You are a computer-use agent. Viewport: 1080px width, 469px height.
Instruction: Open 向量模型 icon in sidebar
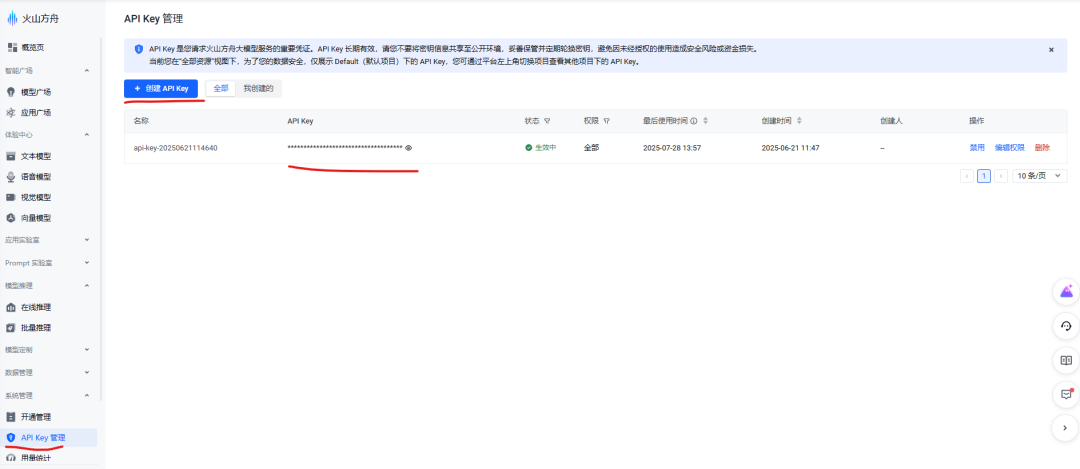[11, 218]
